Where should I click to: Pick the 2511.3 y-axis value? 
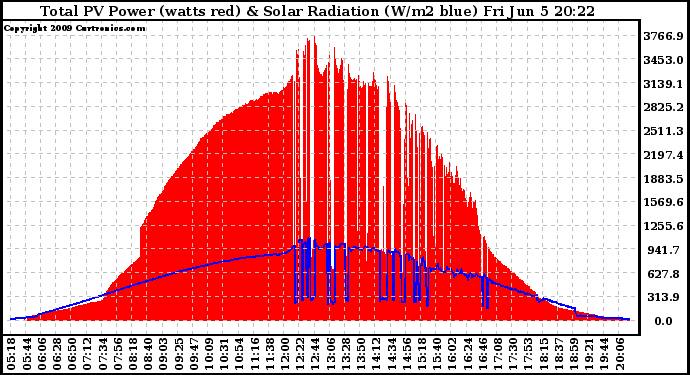coord(663,131)
